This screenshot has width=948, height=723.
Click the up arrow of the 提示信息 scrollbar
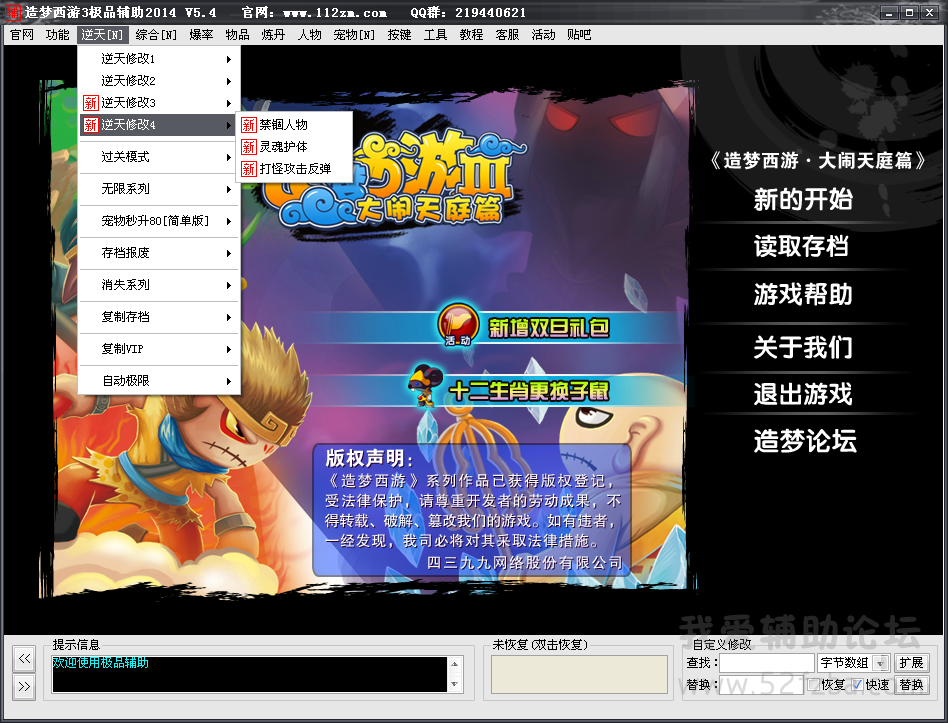tap(455, 664)
